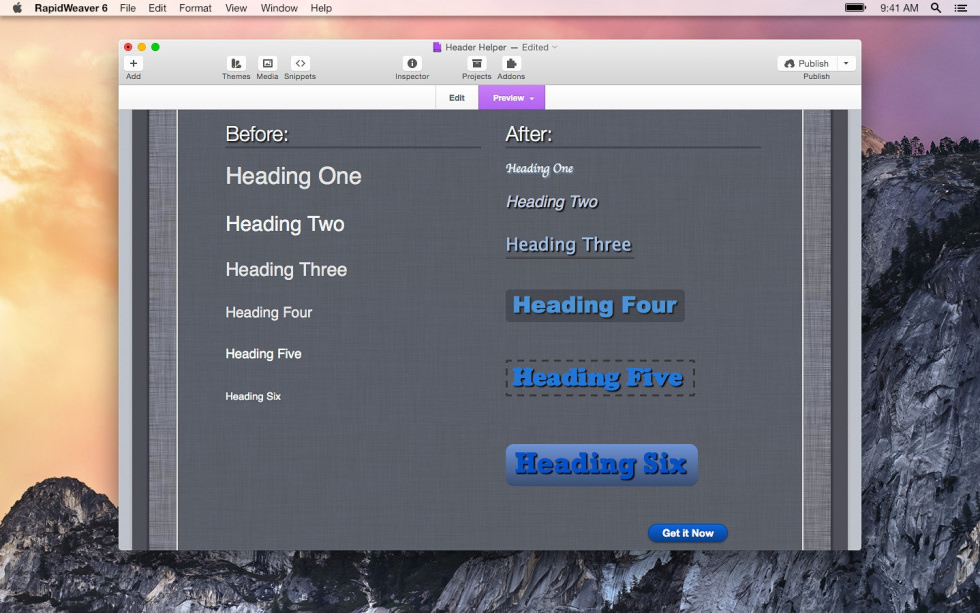980x613 pixels.
Task: Click the dashed-border Heading Five
Action: coord(600,377)
